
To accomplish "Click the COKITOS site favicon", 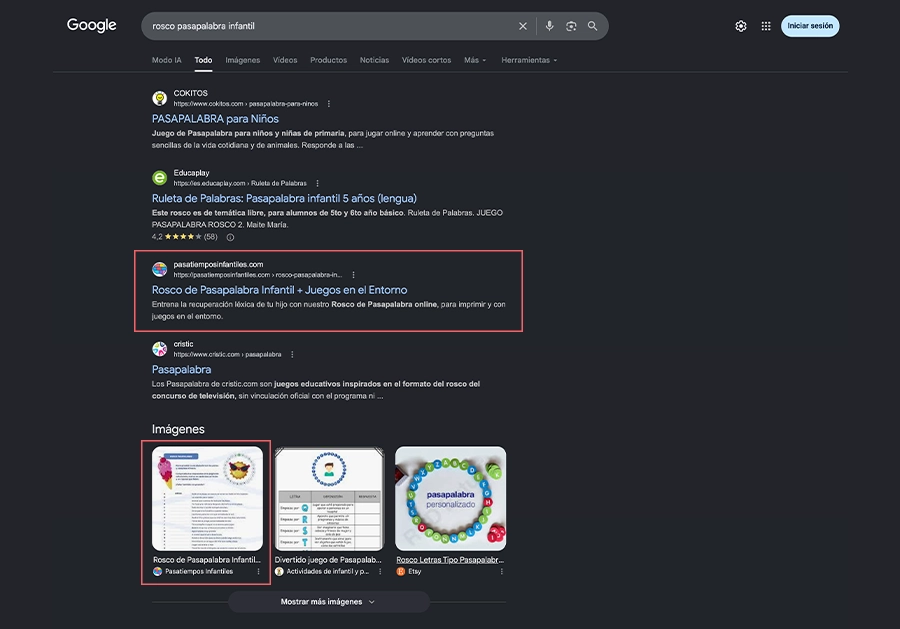I will (x=160, y=98).
